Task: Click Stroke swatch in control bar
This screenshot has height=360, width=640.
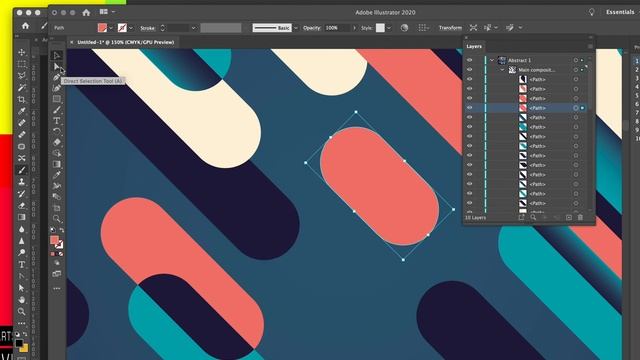Action: (122, 28)
